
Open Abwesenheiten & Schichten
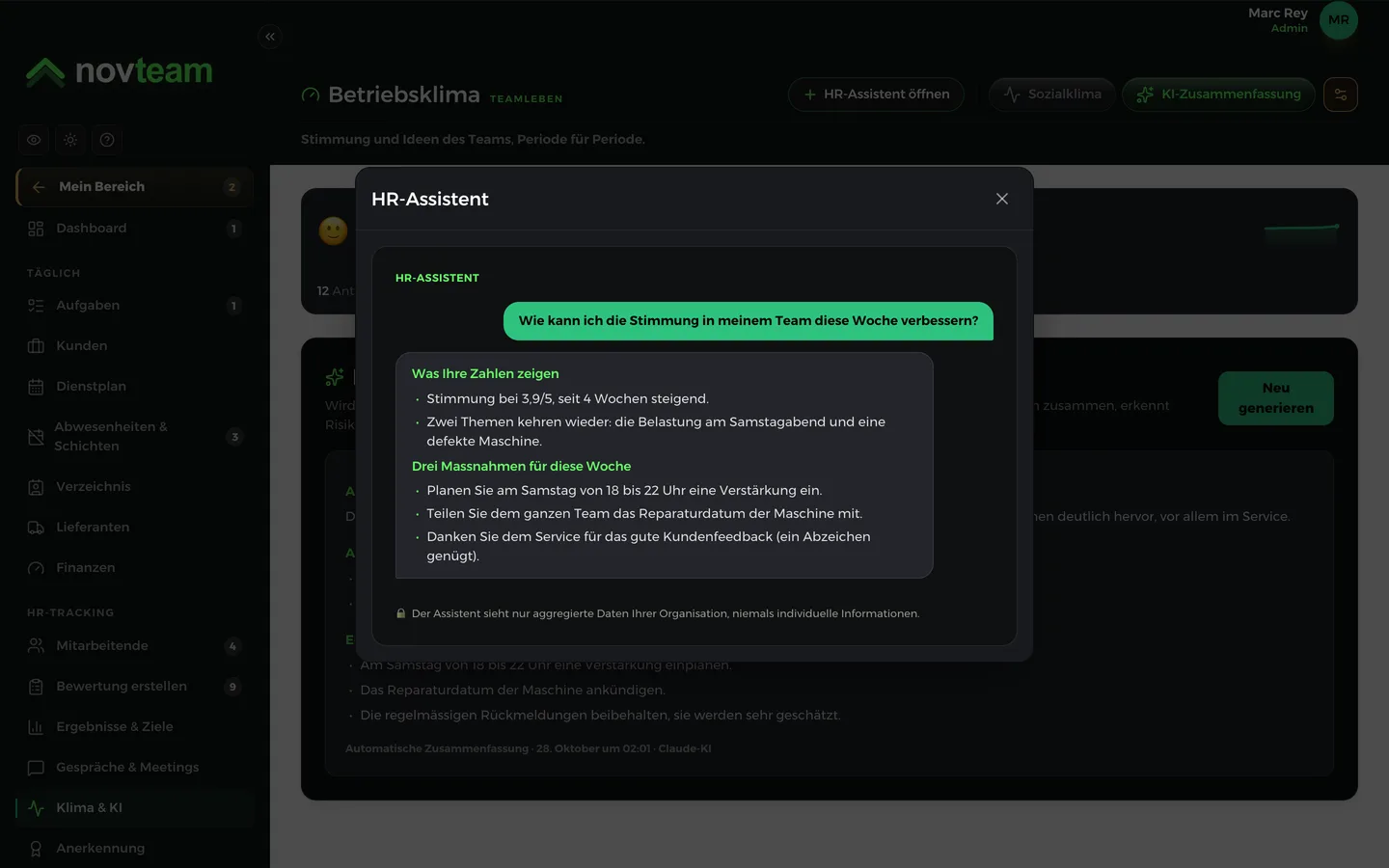135,437
